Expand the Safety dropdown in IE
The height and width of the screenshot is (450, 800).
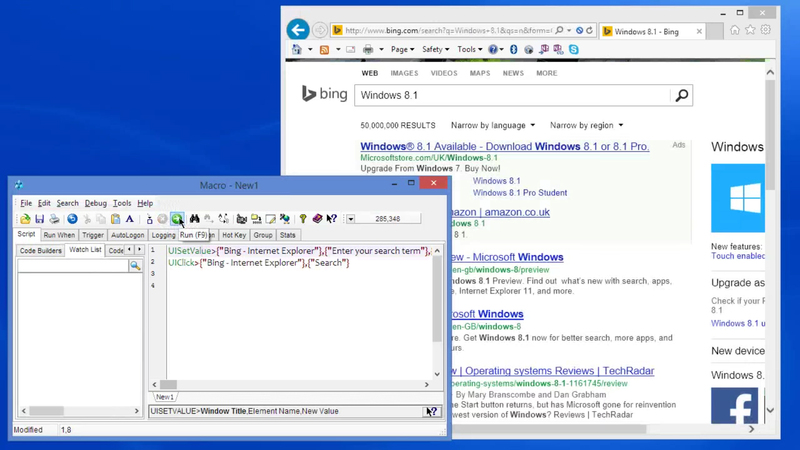435,49
